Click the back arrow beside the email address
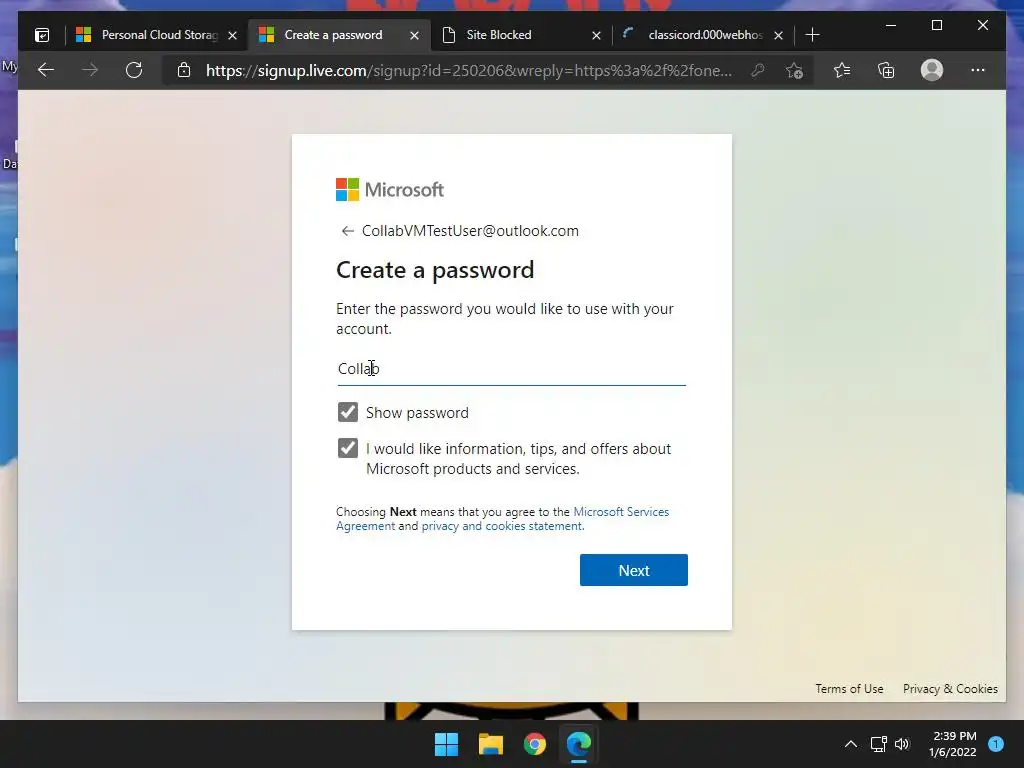The image size is (1024, 768). (347, 231)
